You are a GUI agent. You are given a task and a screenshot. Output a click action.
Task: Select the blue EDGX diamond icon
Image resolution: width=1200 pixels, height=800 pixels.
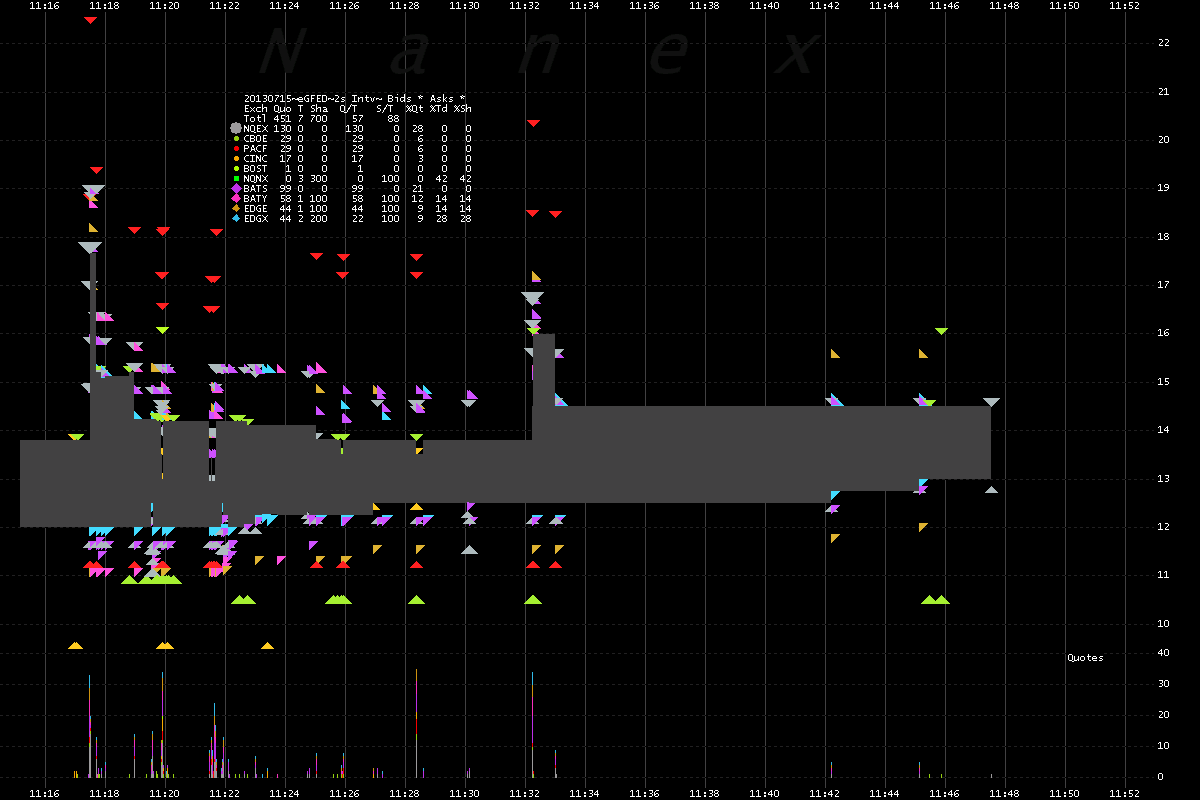236,218
